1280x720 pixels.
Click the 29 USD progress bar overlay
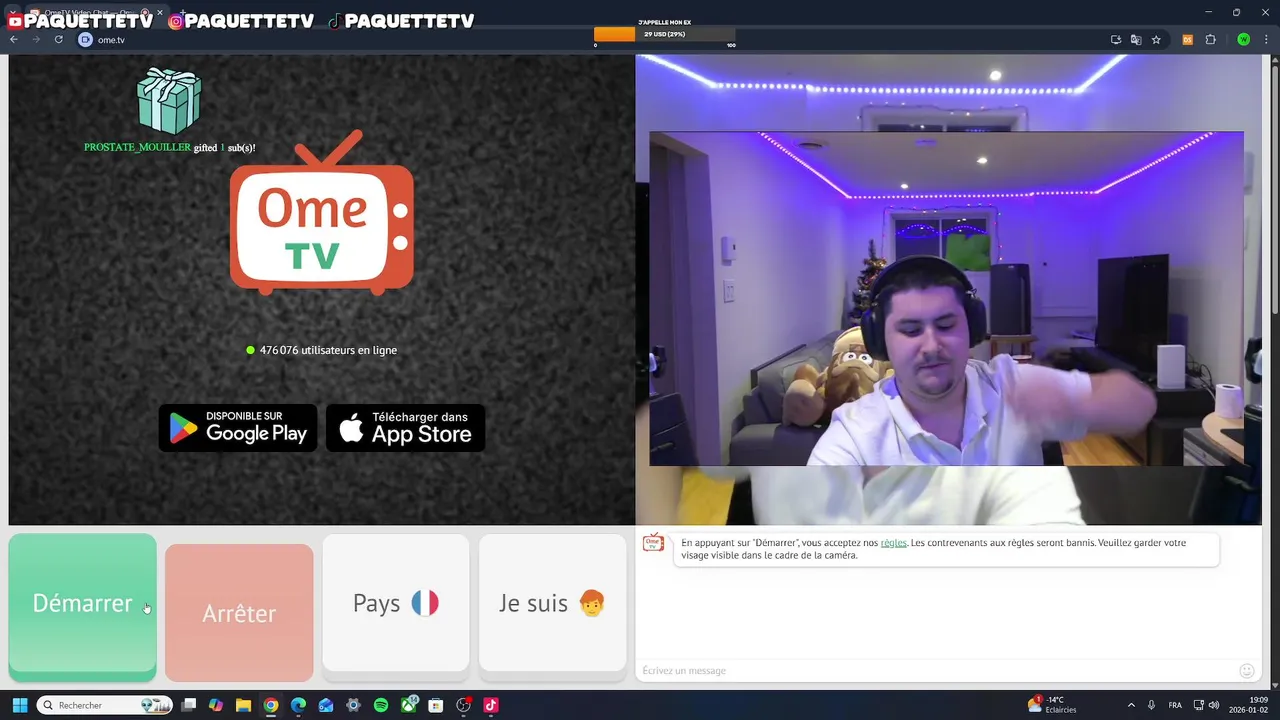pyautogui.click(x=665, y=34)
